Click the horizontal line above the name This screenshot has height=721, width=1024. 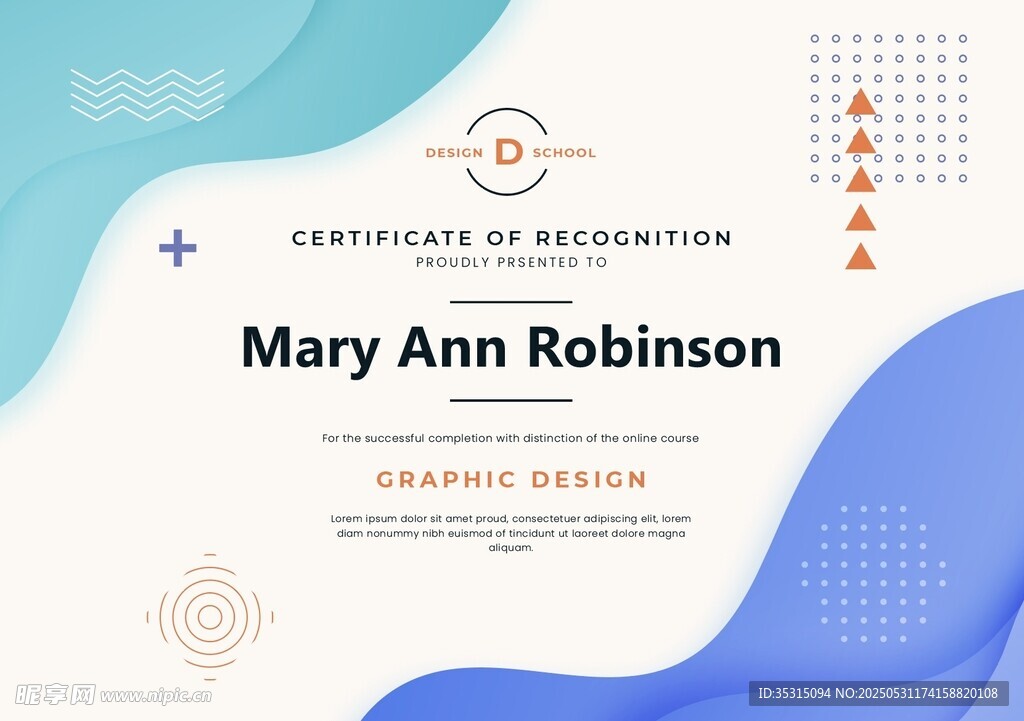511,301
